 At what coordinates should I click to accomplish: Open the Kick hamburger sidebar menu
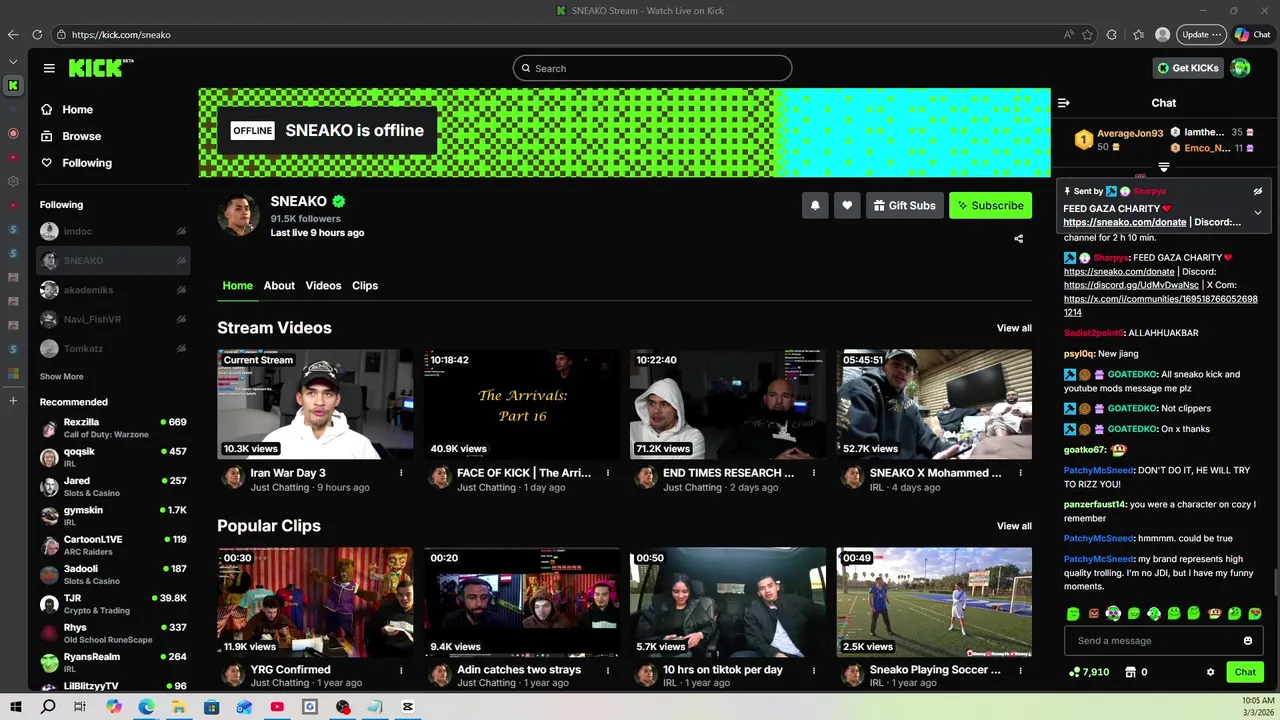[49, 68]
